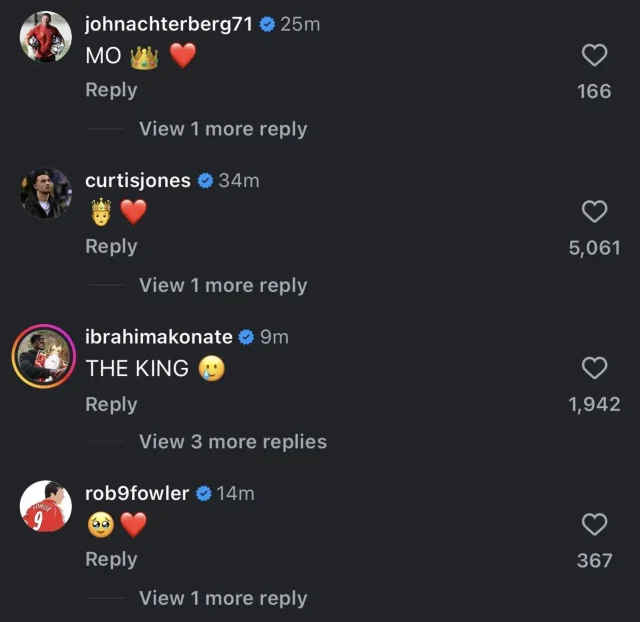
Task: View ibrahimakonate's story avatar
Action: [46, 355]
